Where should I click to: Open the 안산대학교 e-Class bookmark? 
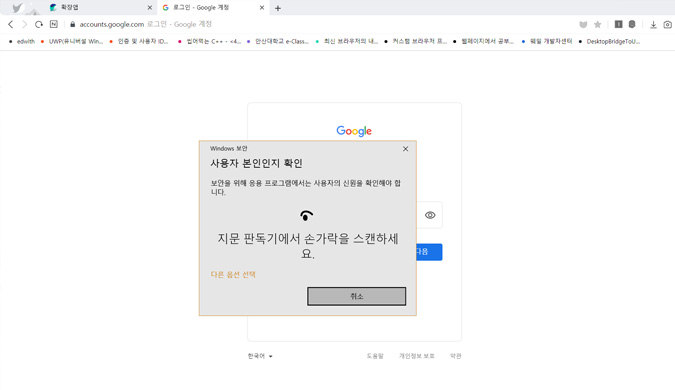[x=278, y=41]
